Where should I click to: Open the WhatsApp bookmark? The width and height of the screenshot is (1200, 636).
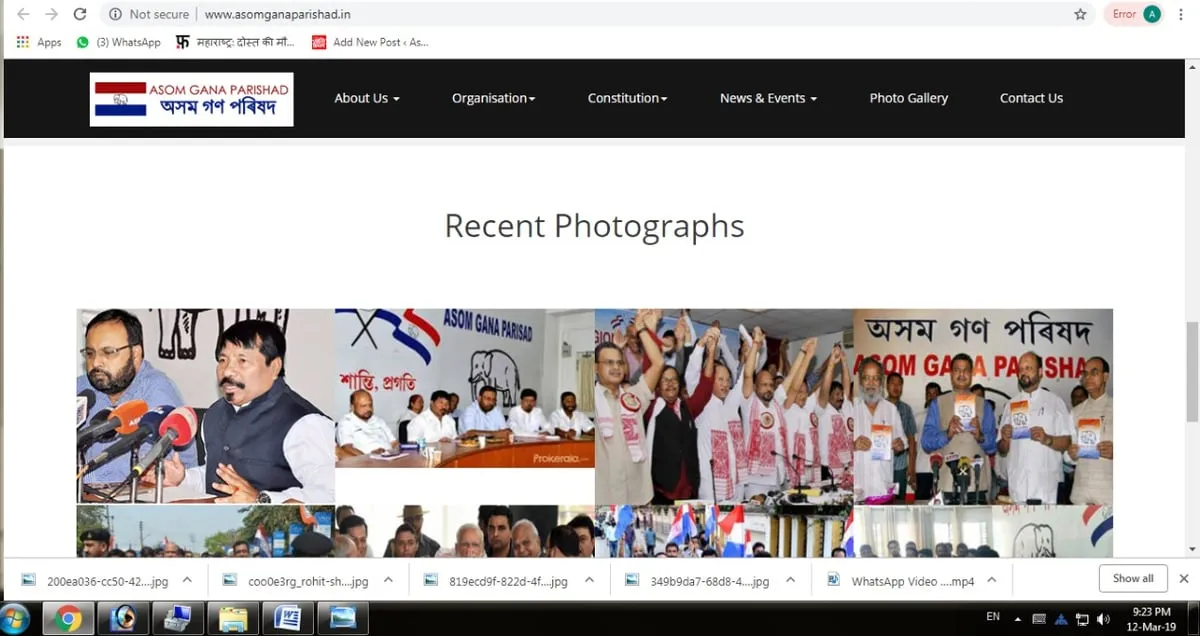[119, 42]
